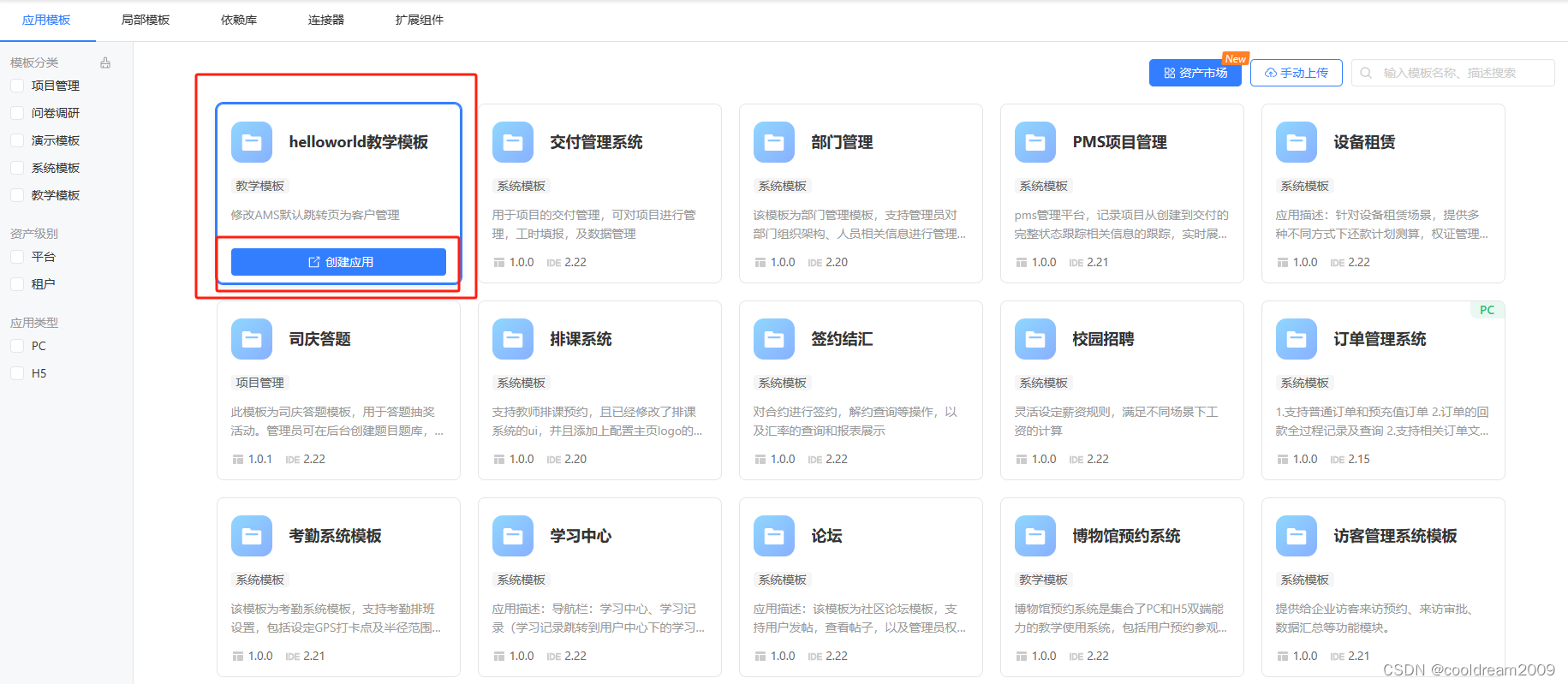The width and height of the screenshot is (1568, 684).
Task: Switch to the 应用模板 tab
Action: tap(46, 20)
